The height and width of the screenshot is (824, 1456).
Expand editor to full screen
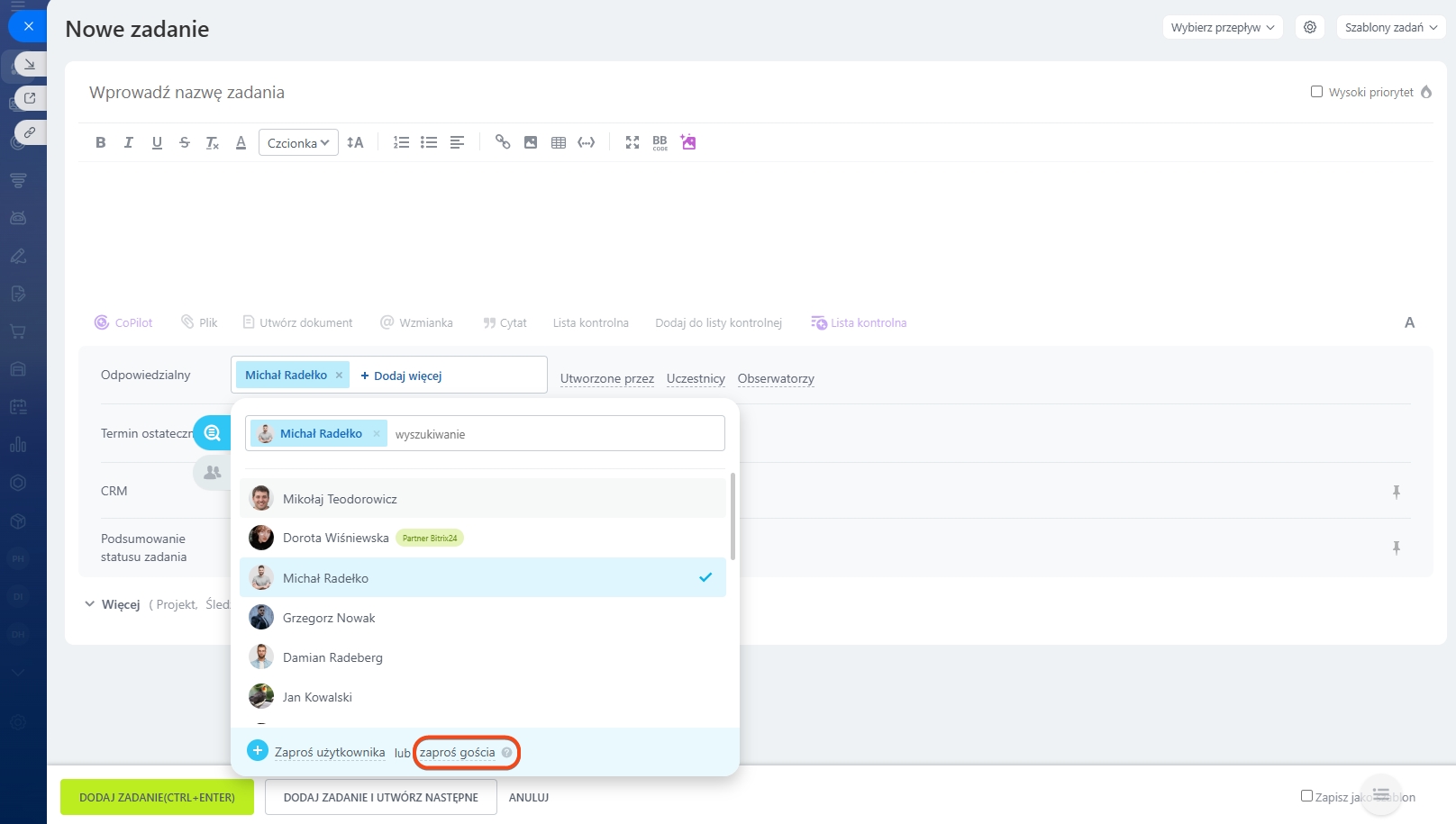(632, 142)
